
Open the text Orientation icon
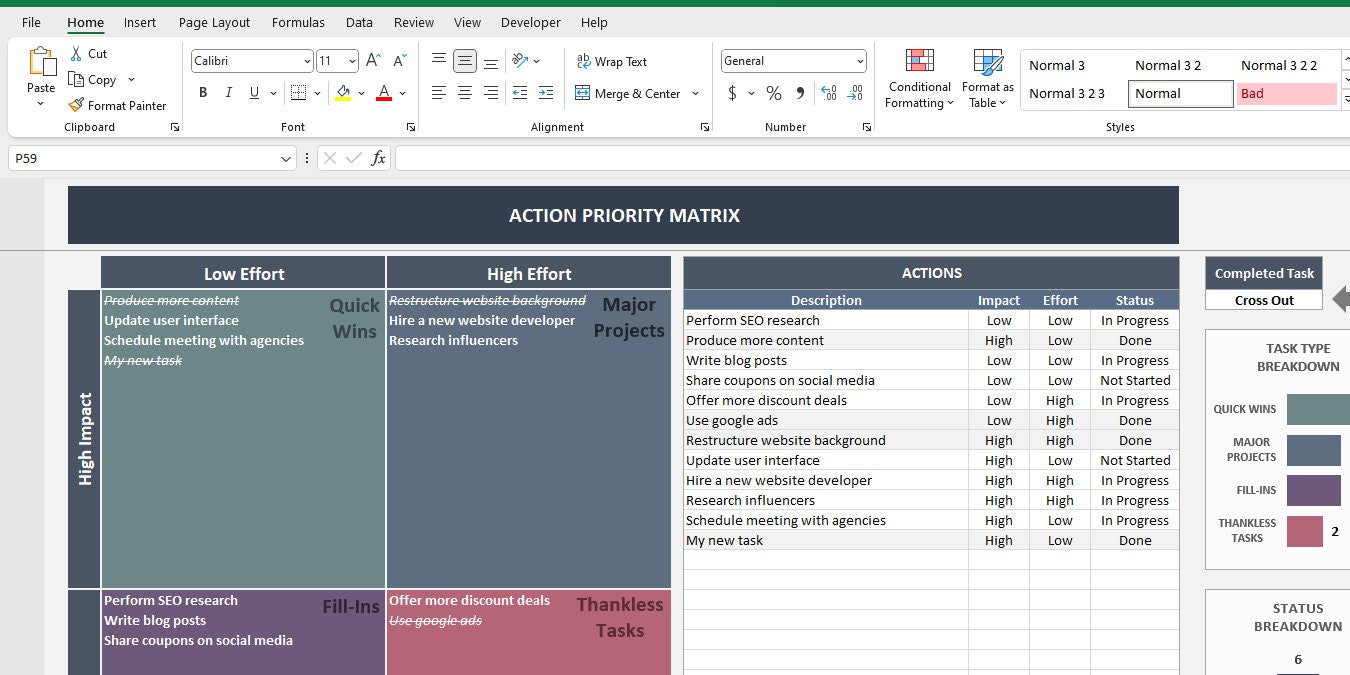pos(520,61)
